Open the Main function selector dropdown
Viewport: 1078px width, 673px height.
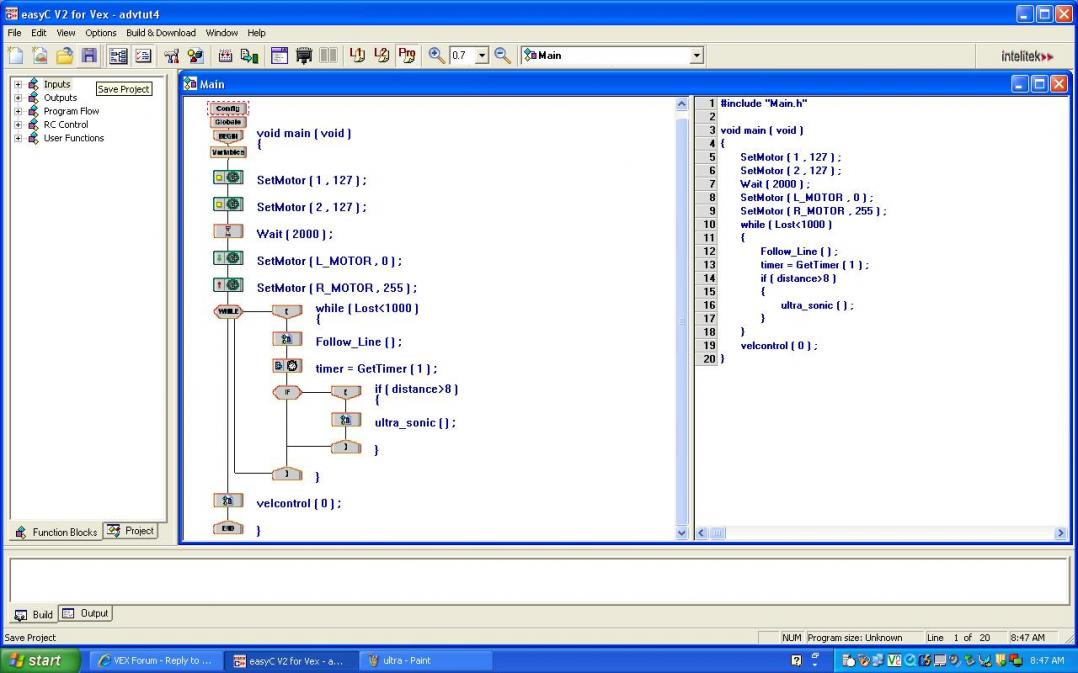(x=697, y=56)
